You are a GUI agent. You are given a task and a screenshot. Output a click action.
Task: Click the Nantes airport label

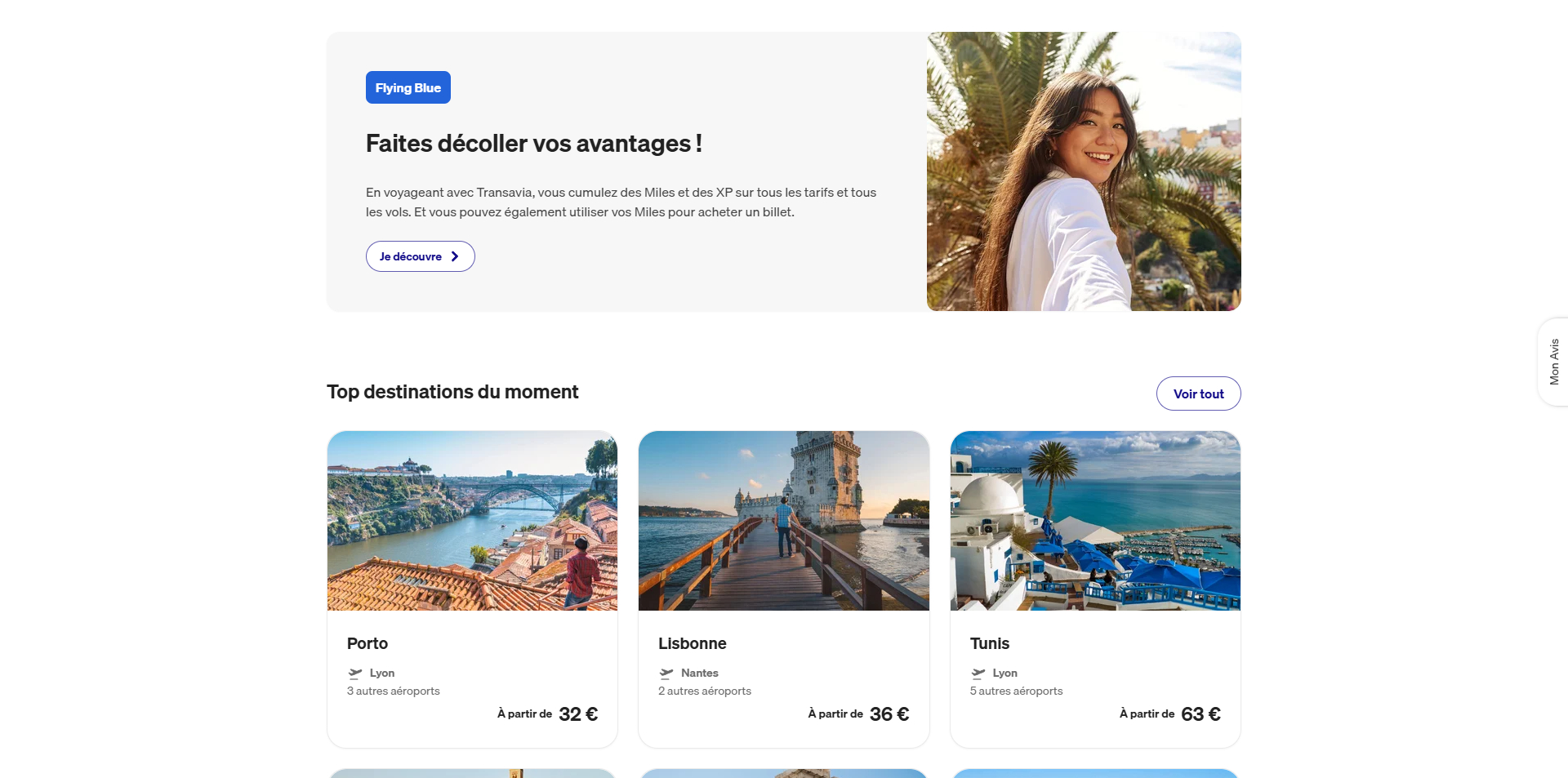click(700, 673)
